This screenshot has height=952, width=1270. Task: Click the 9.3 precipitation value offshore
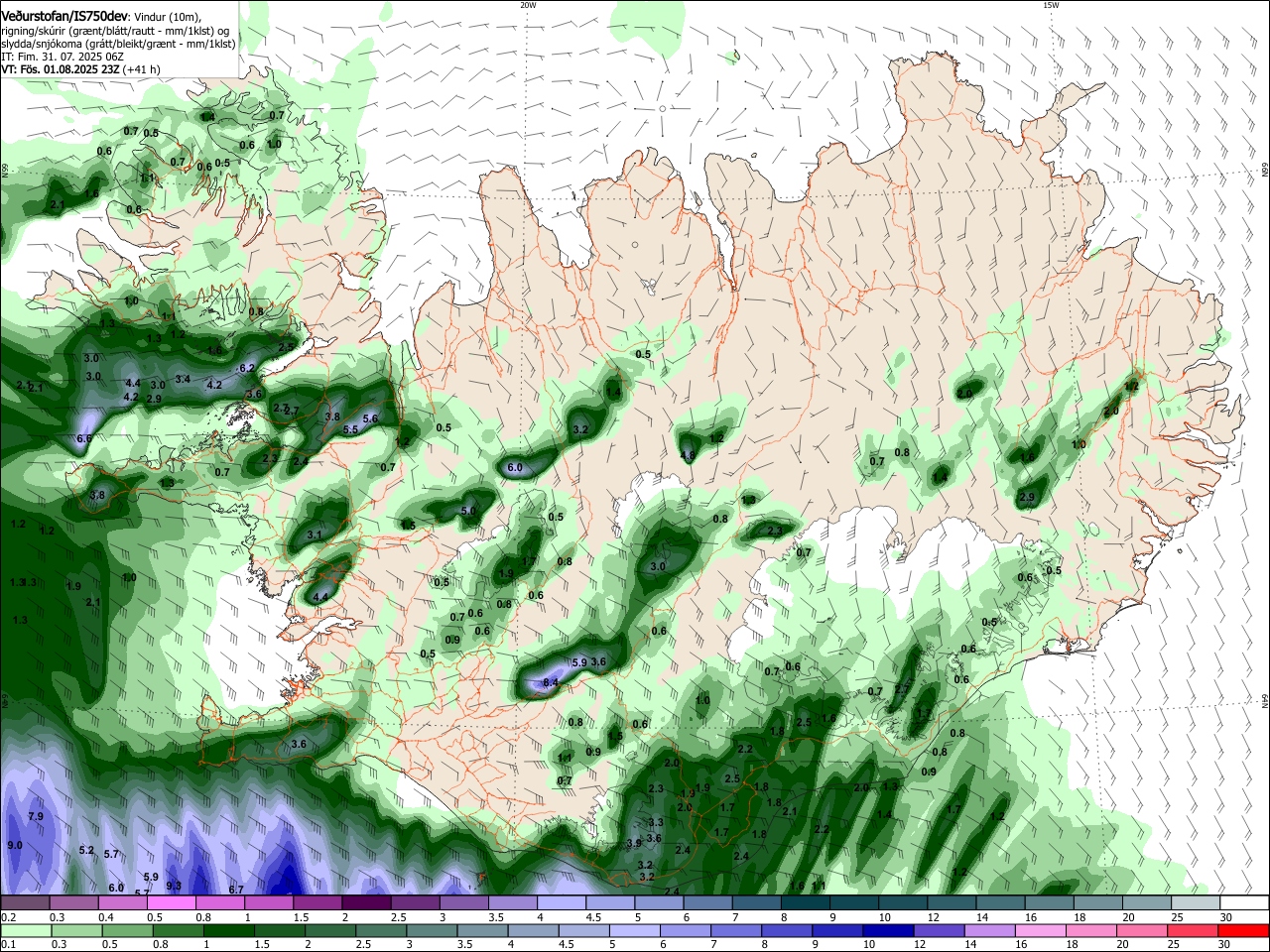[x=174, y=886]
